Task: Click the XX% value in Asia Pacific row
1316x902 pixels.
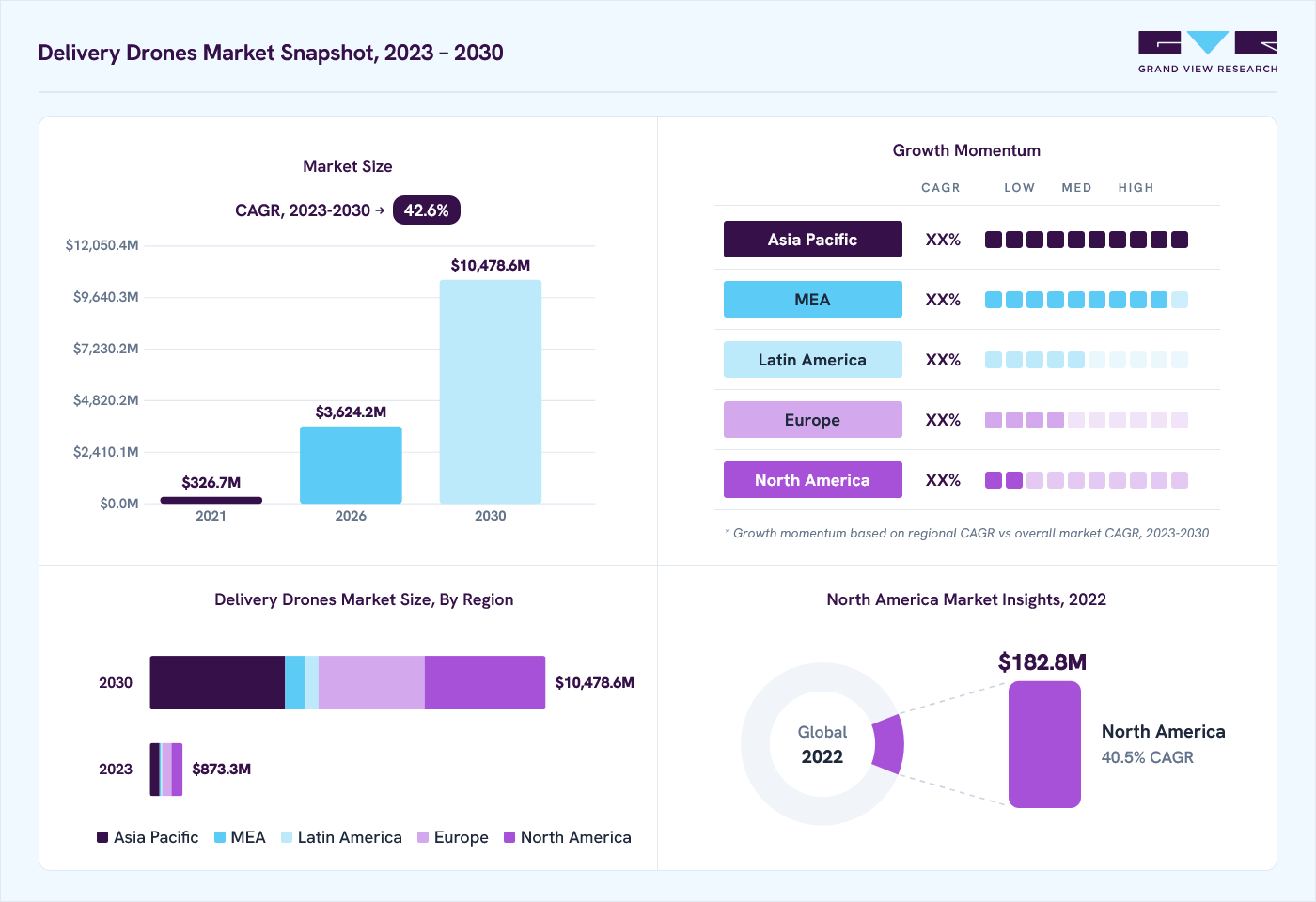Action: pos(943,240)
